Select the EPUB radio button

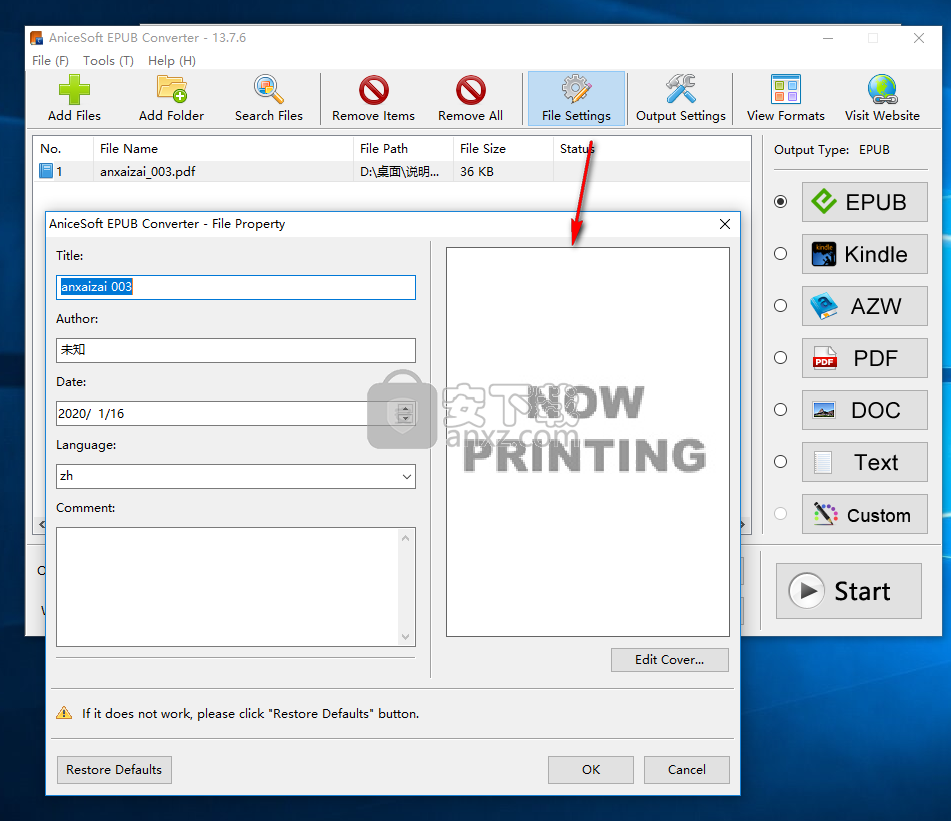coord(781,201)
